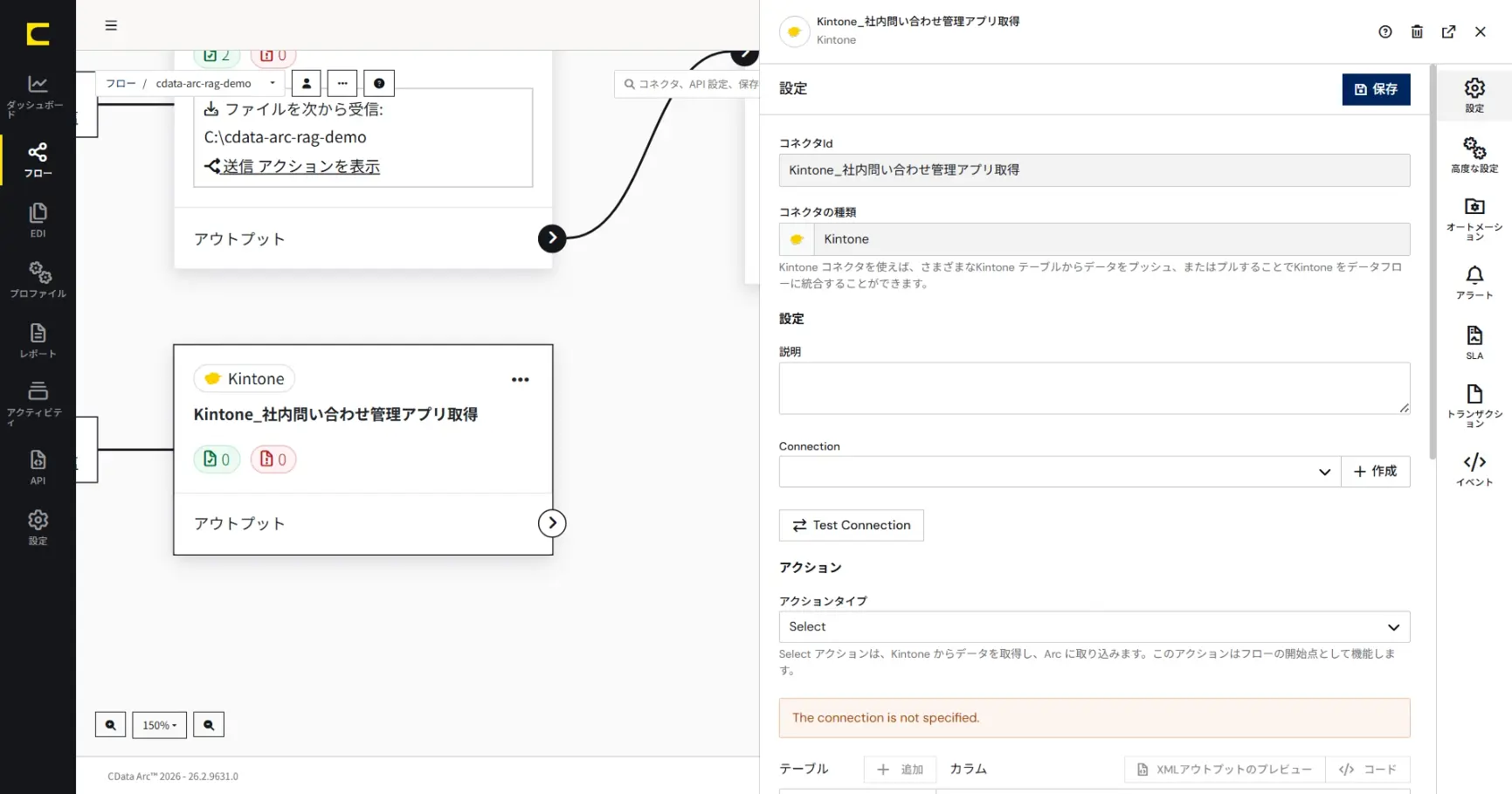Click 'The connection is not specified.' message
Viewport: 1512px width, 794px height.
[x=886, y=718]
